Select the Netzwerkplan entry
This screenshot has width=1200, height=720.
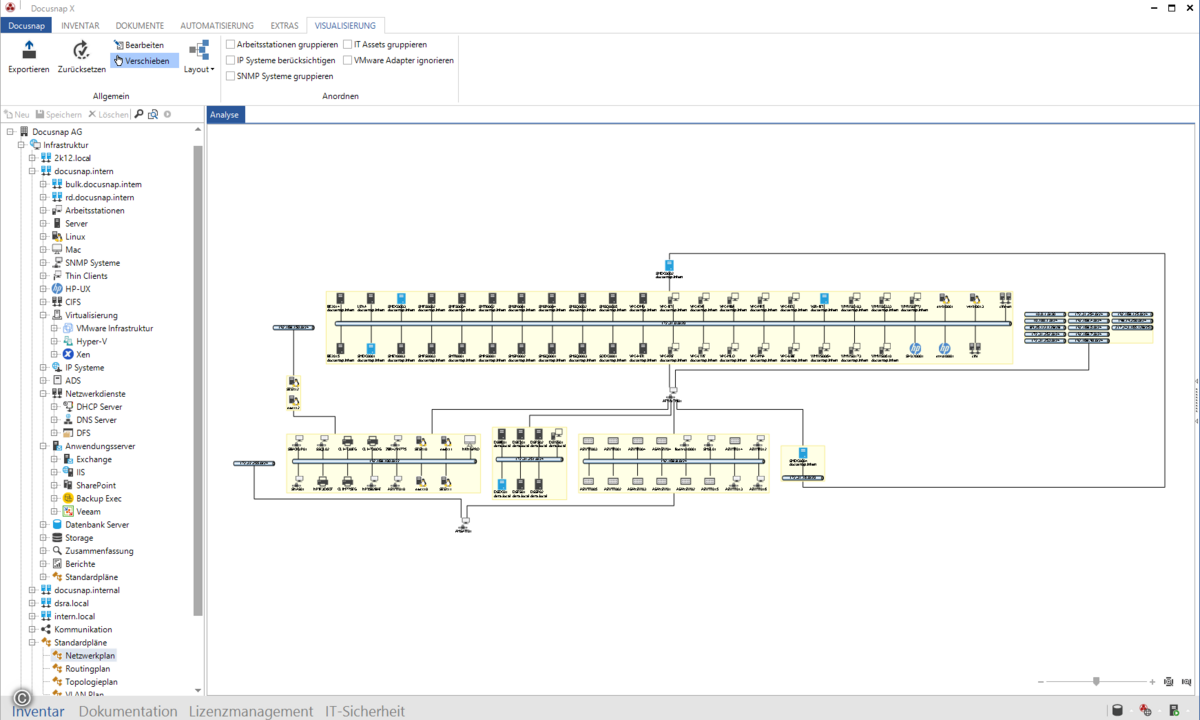pyautogui.click(x=84, y=655)
